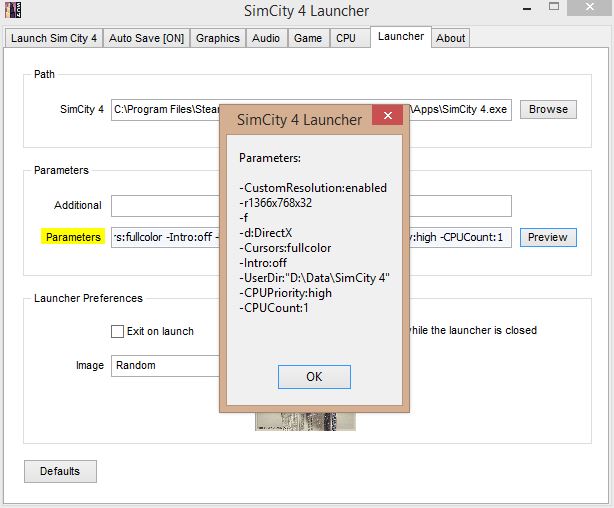
Task: Click the Browse button for SimCity 4 path
Action: tap(548, 109)
